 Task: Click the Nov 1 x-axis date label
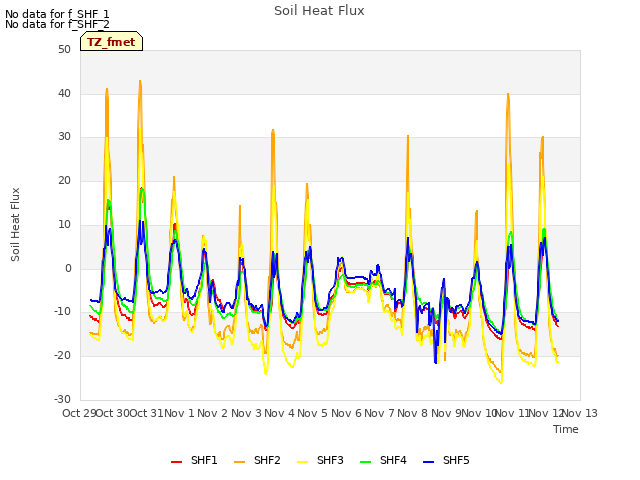click(x=180, y=413)
